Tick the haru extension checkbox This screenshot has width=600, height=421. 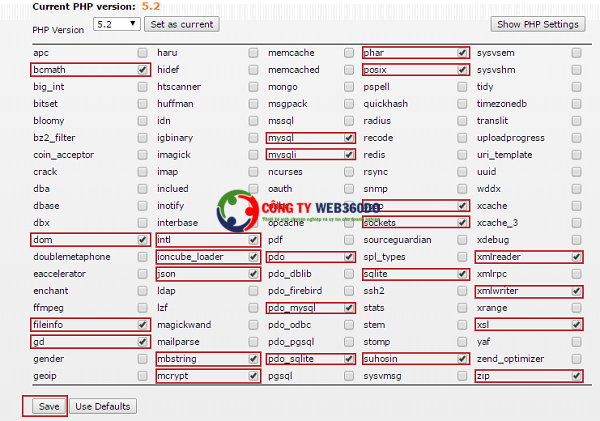pyautogui.click(x=253, y=53)
